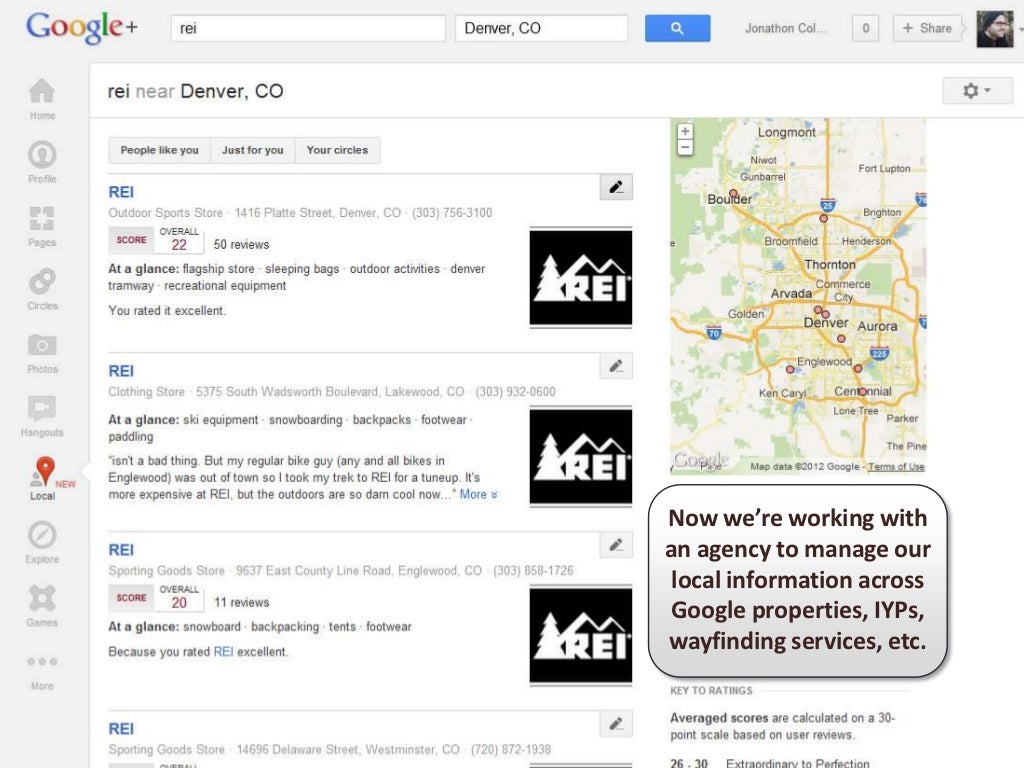Screen dimensions: 1024x768
Task: Click the Boulder map marker
Action: coord(733,193)
